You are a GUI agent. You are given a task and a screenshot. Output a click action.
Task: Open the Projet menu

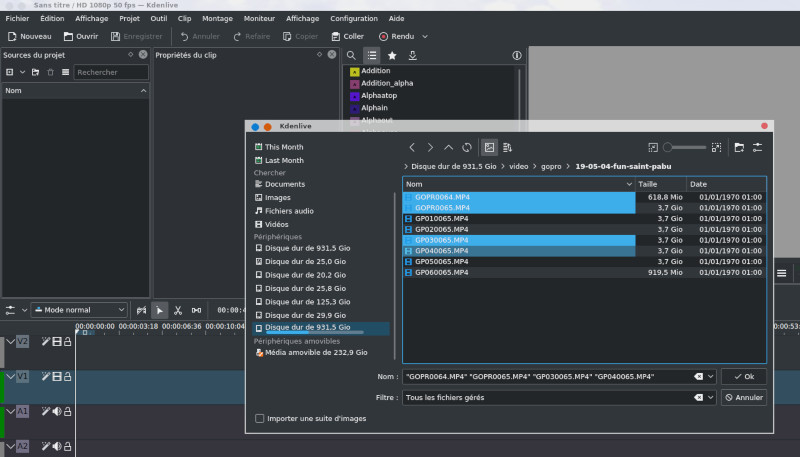130,18
